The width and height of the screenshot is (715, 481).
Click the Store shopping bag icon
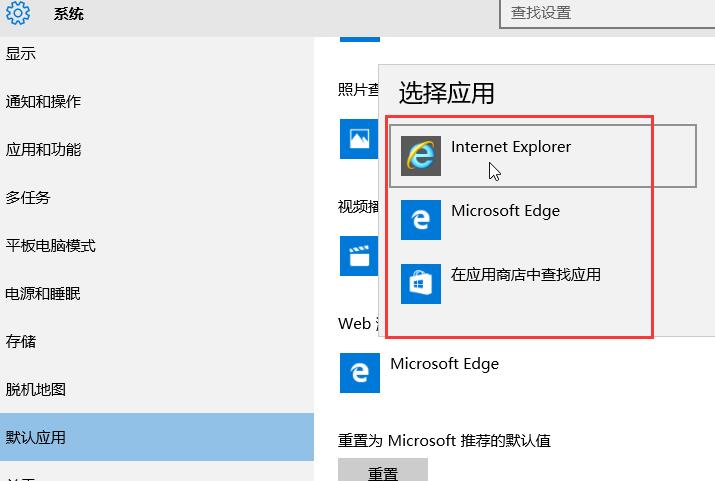[420, 284]
